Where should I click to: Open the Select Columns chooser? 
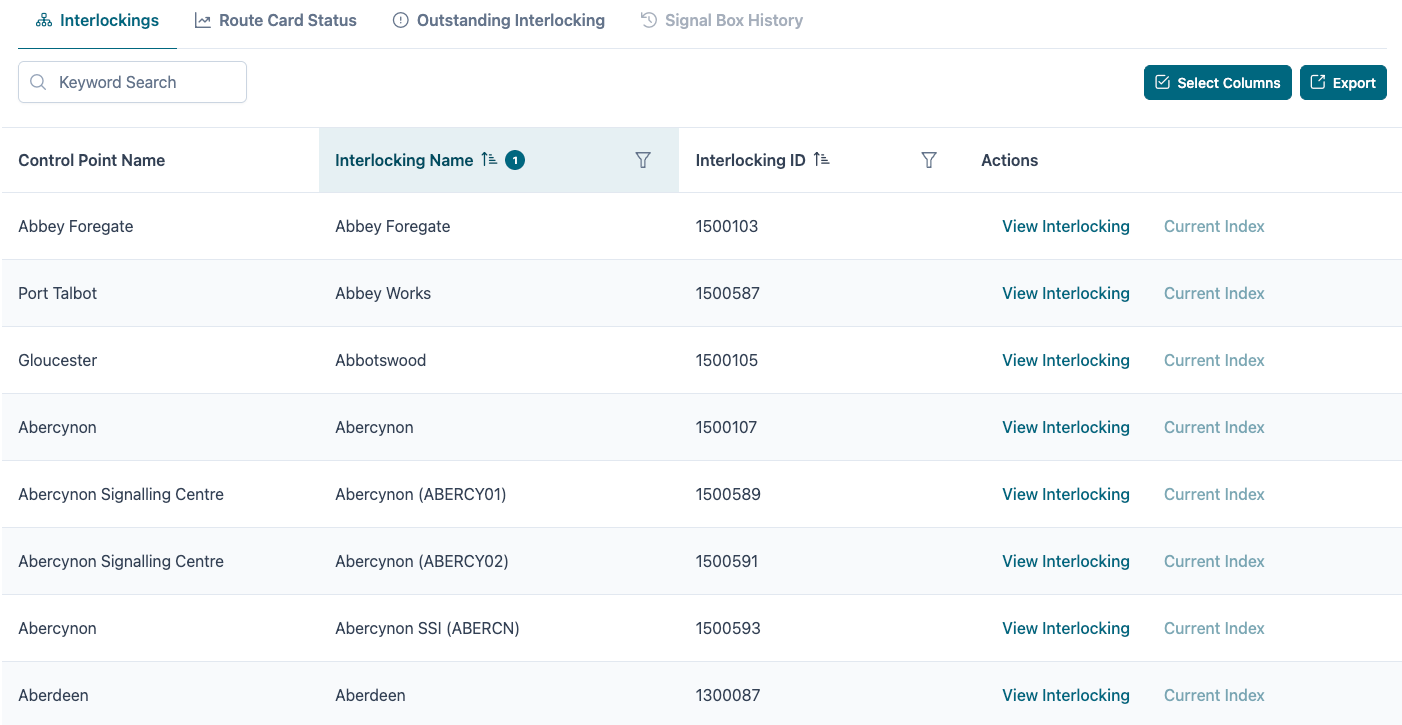pyautogui.click(x=1217, y=82)
